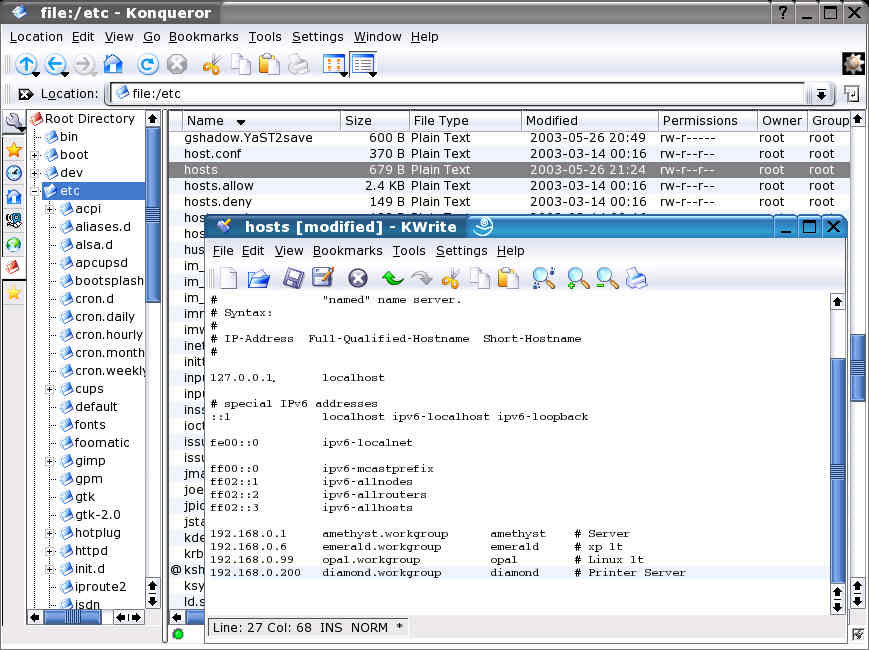Viewport: 869px width, 650px height.
Task: Click the Cut scissors in Konqueror toolbar
Action: pos(212,65)
